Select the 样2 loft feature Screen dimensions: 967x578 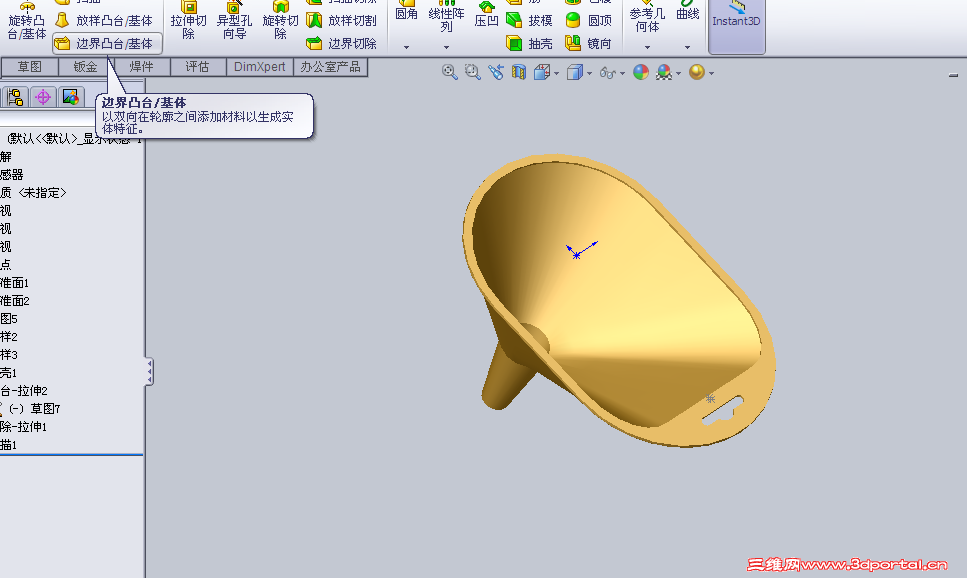click(x=9, y=337)
